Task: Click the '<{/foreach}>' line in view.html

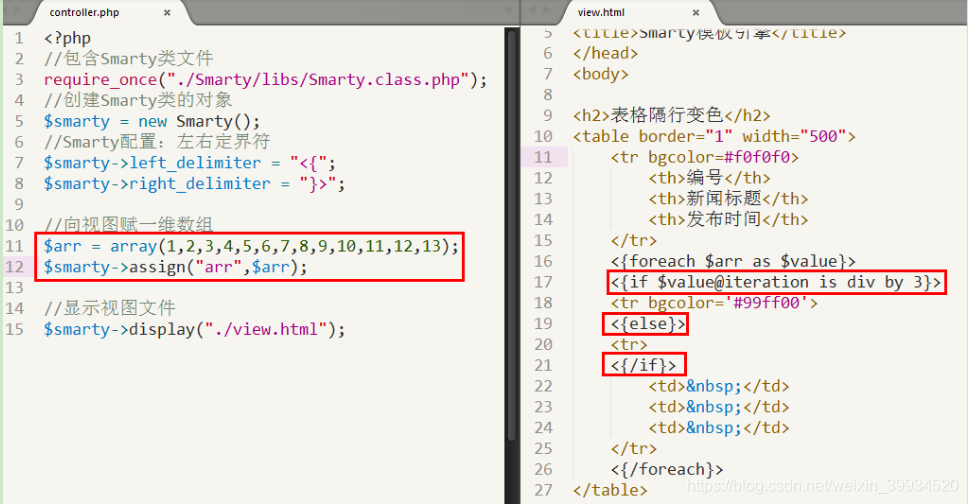Action: coord(667,469)
